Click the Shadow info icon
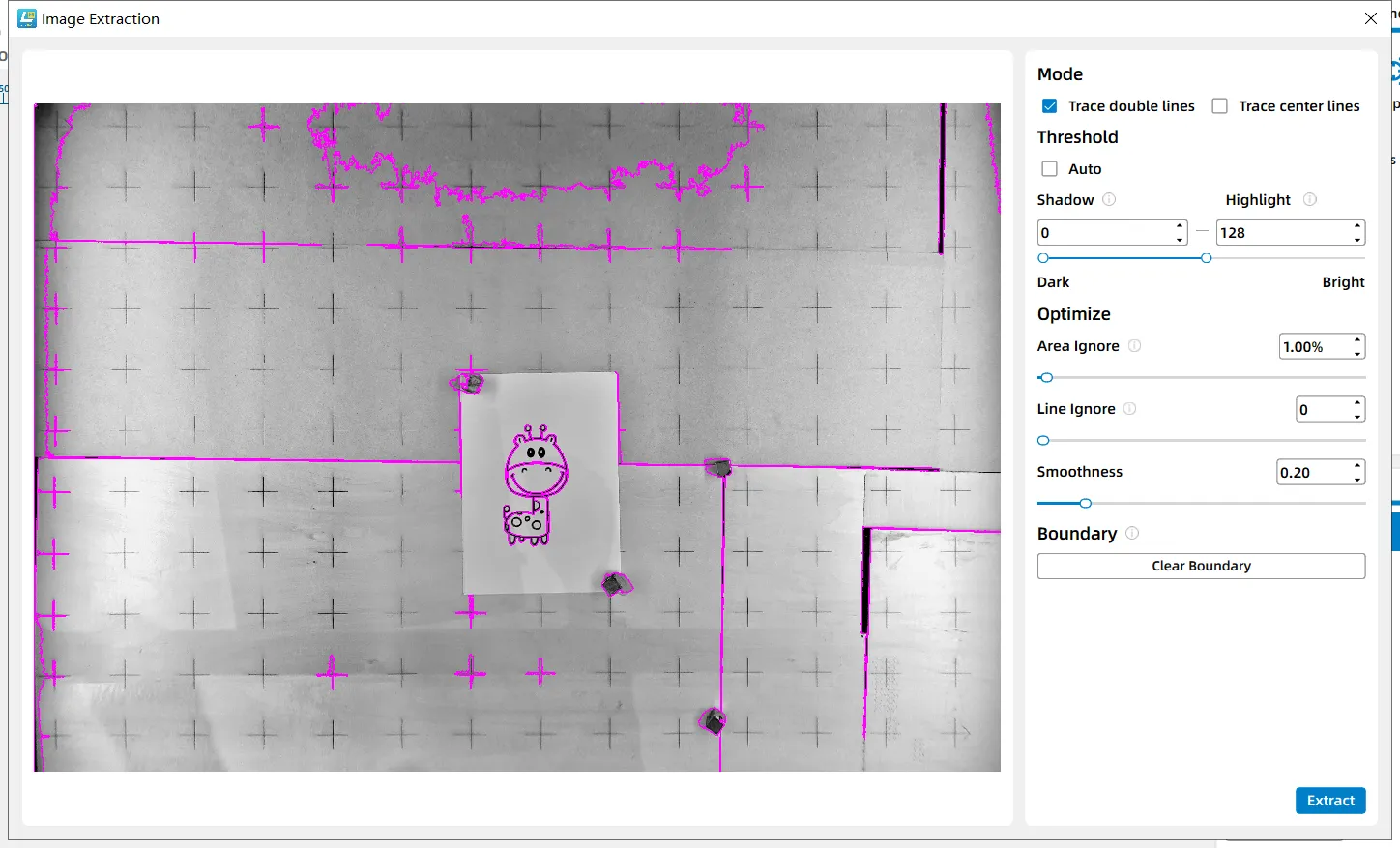1400x848 pixels. click(x=1109, y=199)
